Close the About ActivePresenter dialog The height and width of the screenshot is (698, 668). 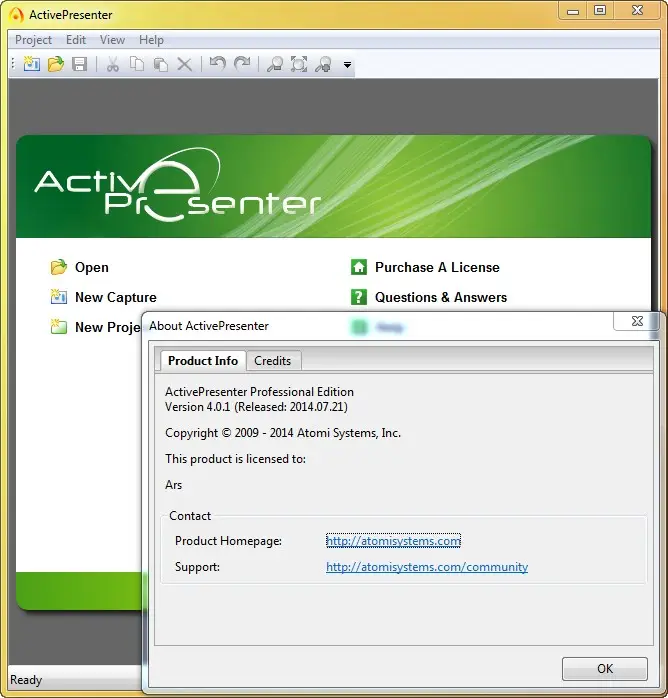[x=637, y=321]
